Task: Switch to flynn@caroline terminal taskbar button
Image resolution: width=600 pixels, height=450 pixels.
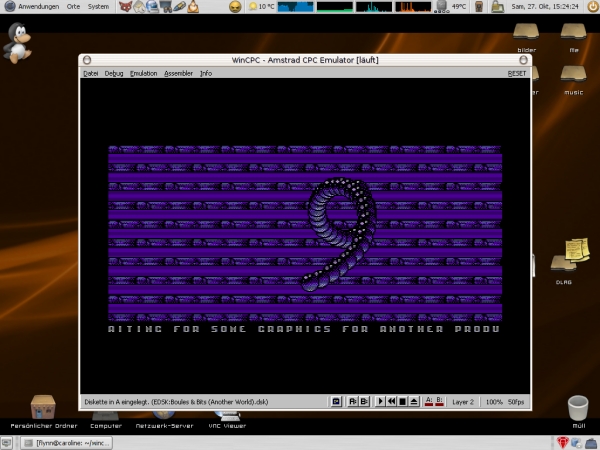Action: coord(66,443)
